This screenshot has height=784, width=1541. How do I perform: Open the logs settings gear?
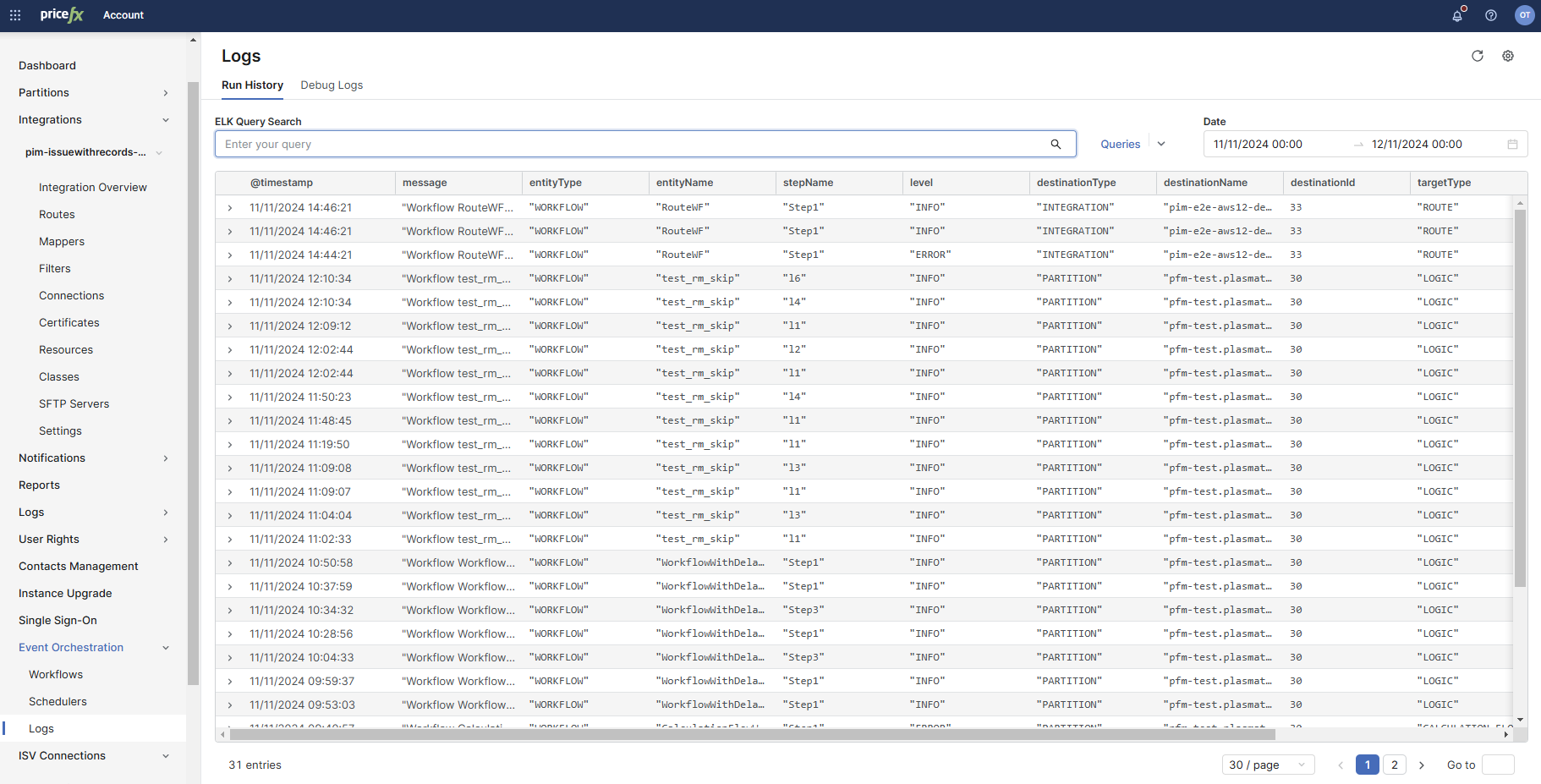[1508, 56]
